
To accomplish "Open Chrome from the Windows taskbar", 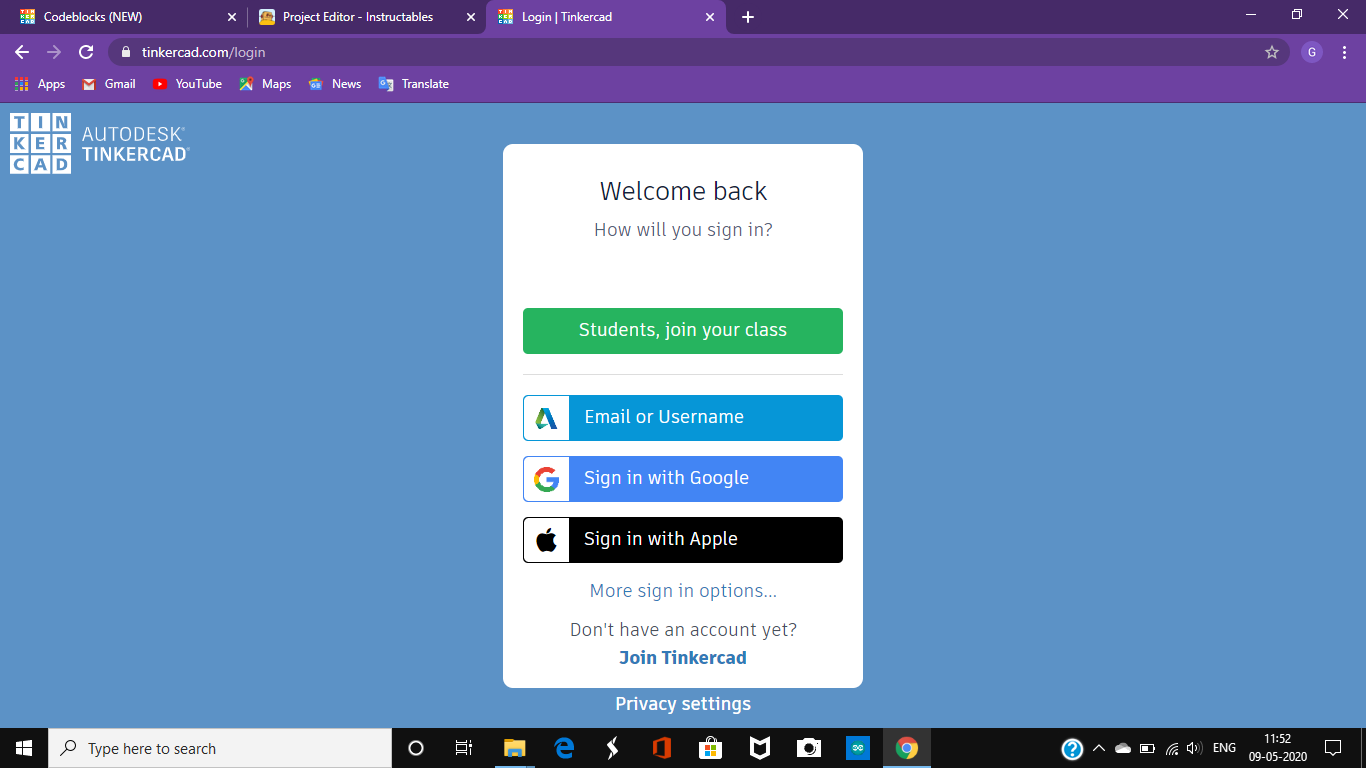I will 906,748.
